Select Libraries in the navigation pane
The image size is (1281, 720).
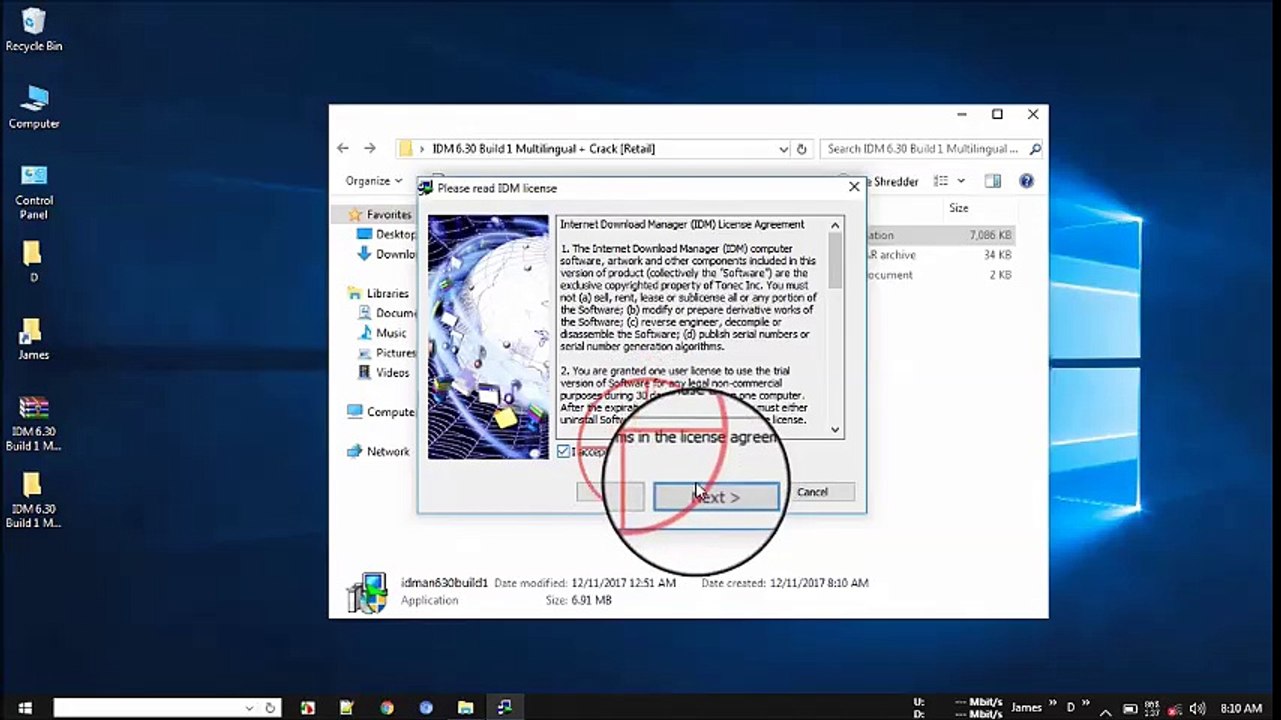pyautogui.click(x=379, y=293)
